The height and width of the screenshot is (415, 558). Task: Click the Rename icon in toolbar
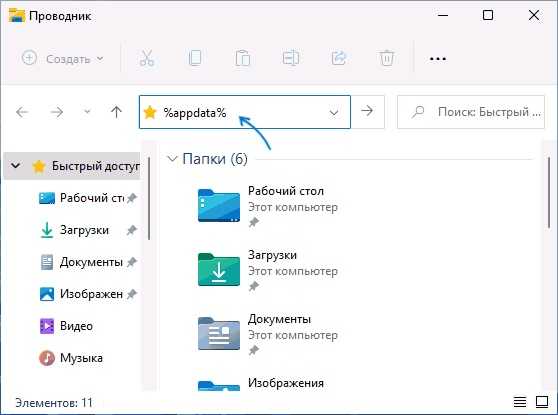(291, 58)
